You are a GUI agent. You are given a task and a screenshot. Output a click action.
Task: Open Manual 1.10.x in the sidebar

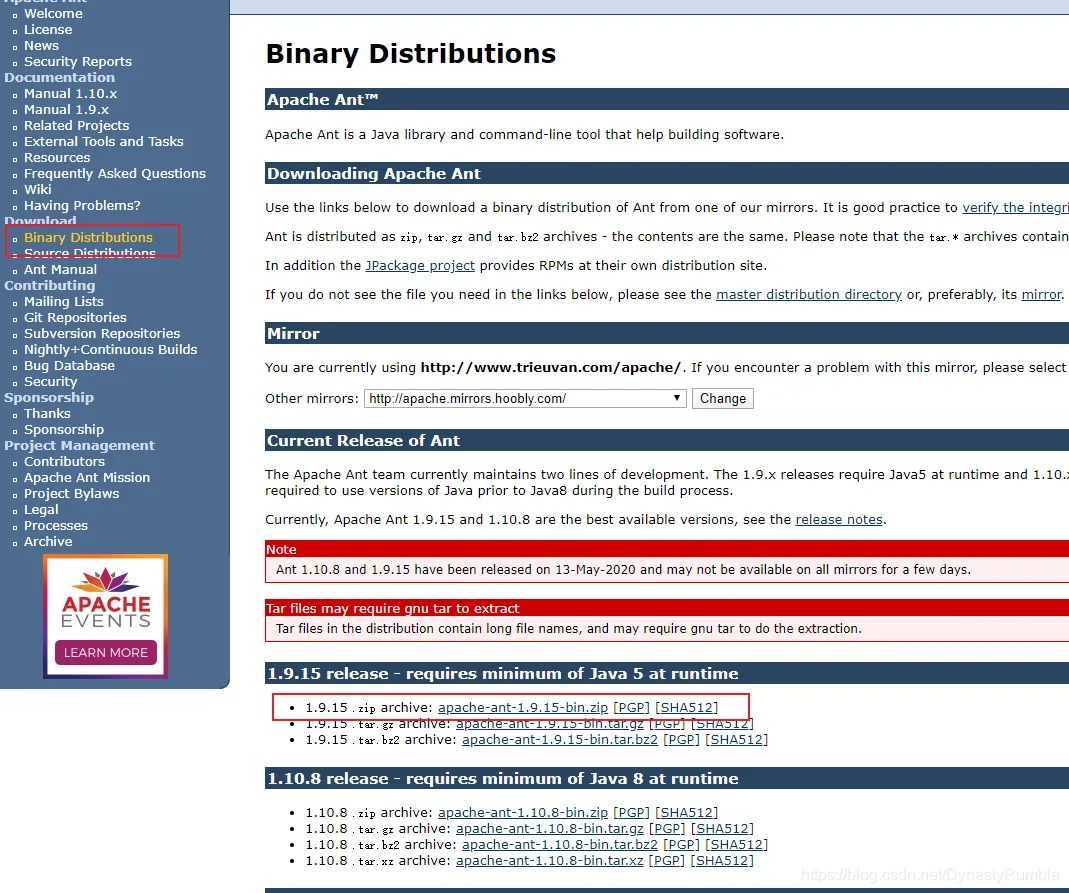pyautogui.click(x=70, y=93)
